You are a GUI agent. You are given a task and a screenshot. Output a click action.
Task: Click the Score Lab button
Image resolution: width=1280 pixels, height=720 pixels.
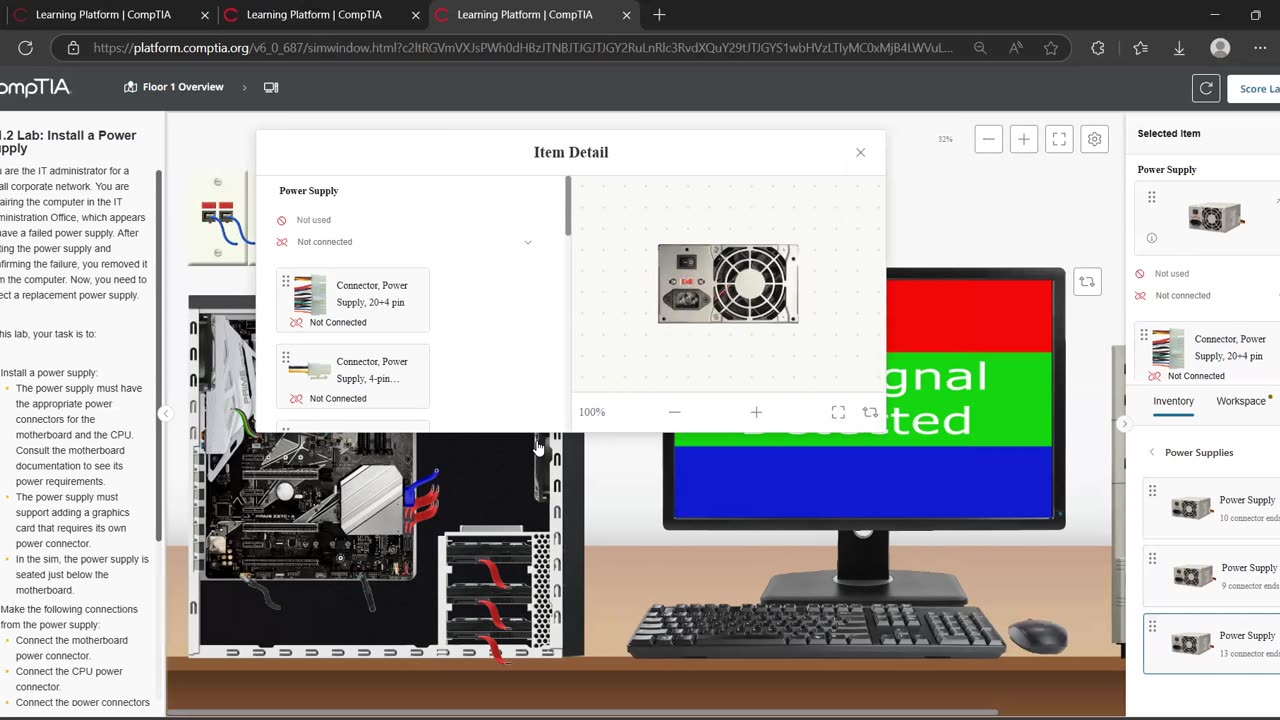click(1255, 88)
